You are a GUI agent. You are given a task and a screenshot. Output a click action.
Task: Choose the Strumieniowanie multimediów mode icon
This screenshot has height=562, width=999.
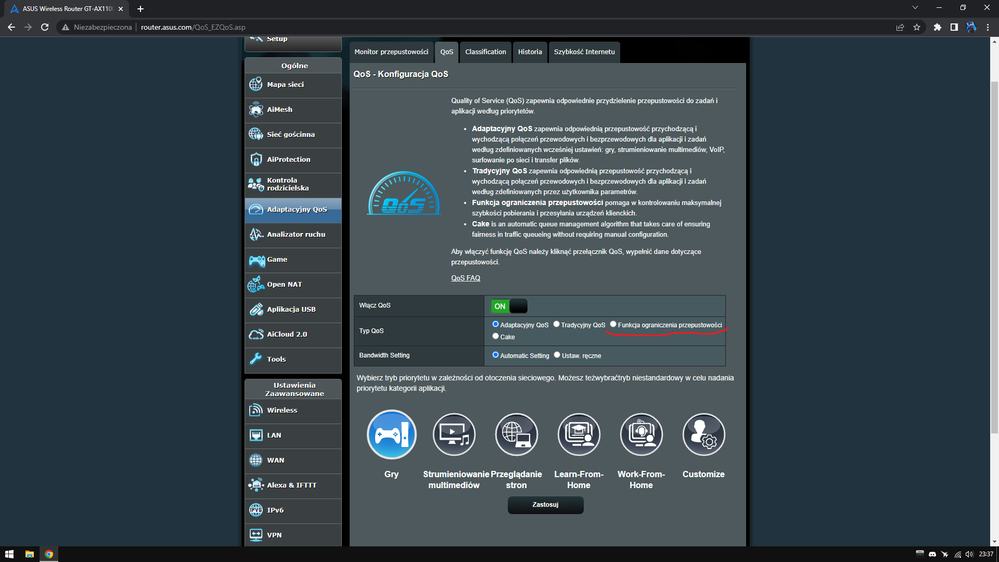coord(454,435)
